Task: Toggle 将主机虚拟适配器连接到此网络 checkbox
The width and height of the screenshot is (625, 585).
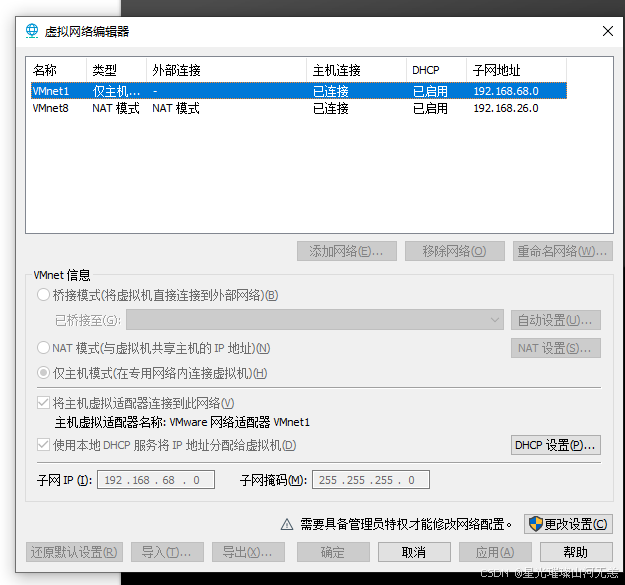Action: pos(43,403)
